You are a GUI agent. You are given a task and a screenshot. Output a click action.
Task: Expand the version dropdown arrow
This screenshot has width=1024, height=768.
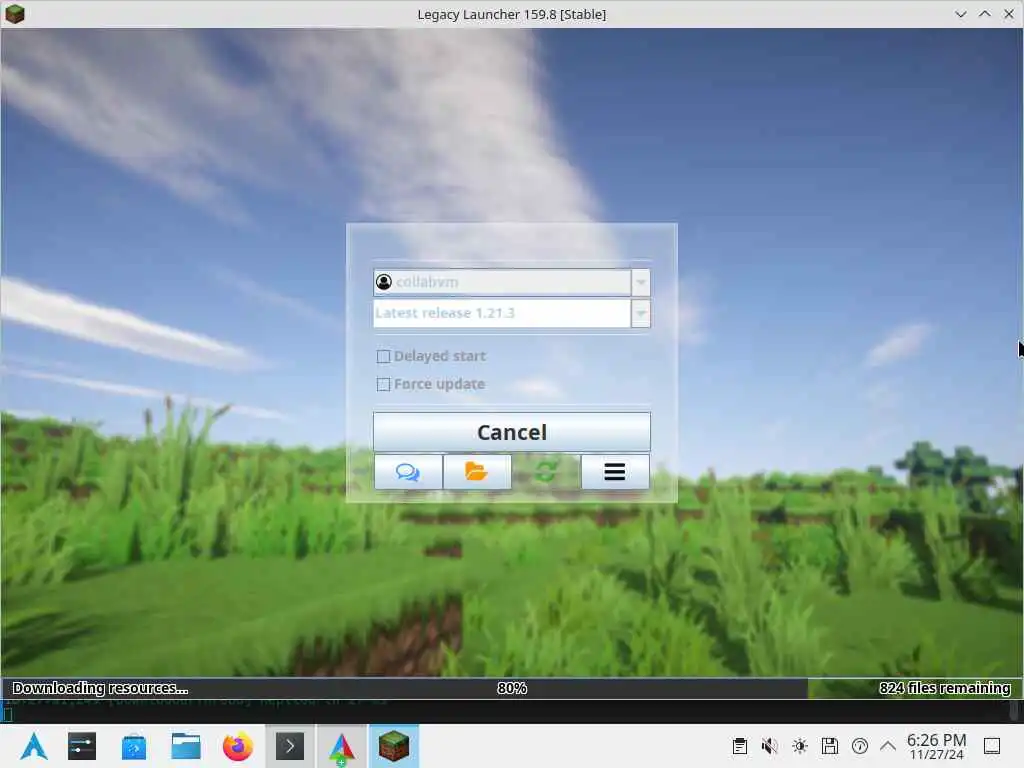[641, 313]
